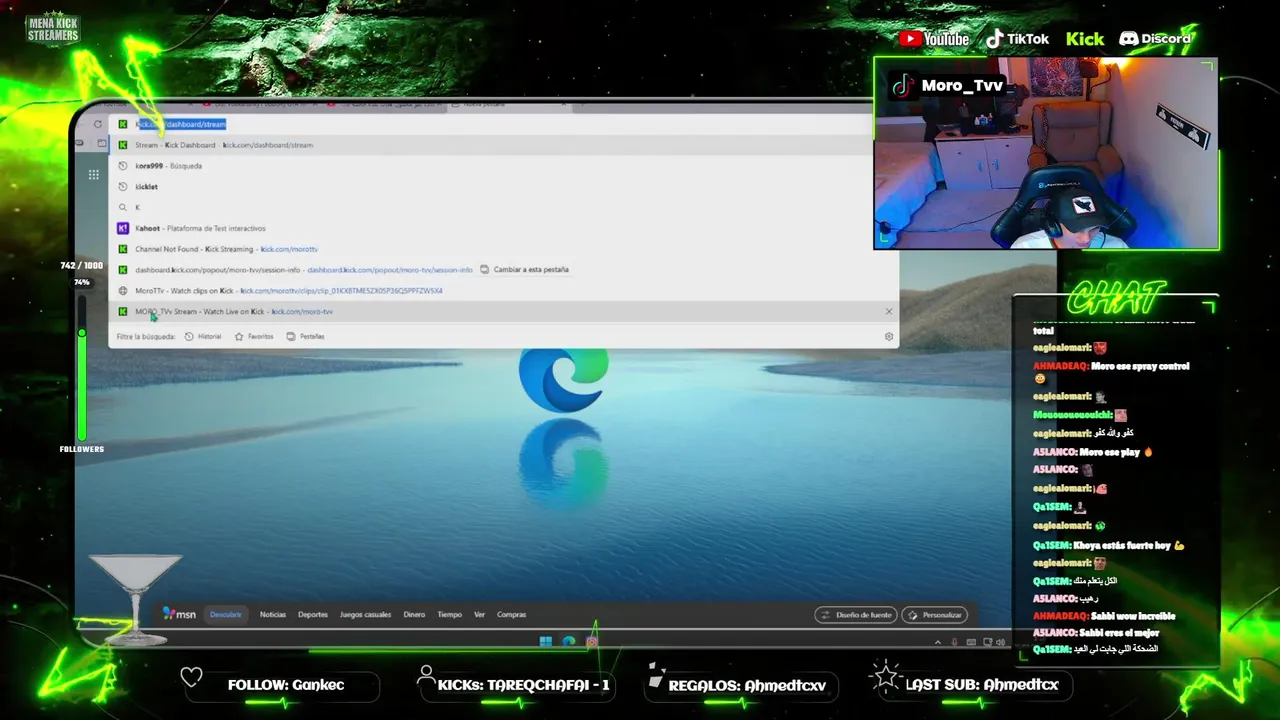Reload the page with the refresh icon

(97, 124)
